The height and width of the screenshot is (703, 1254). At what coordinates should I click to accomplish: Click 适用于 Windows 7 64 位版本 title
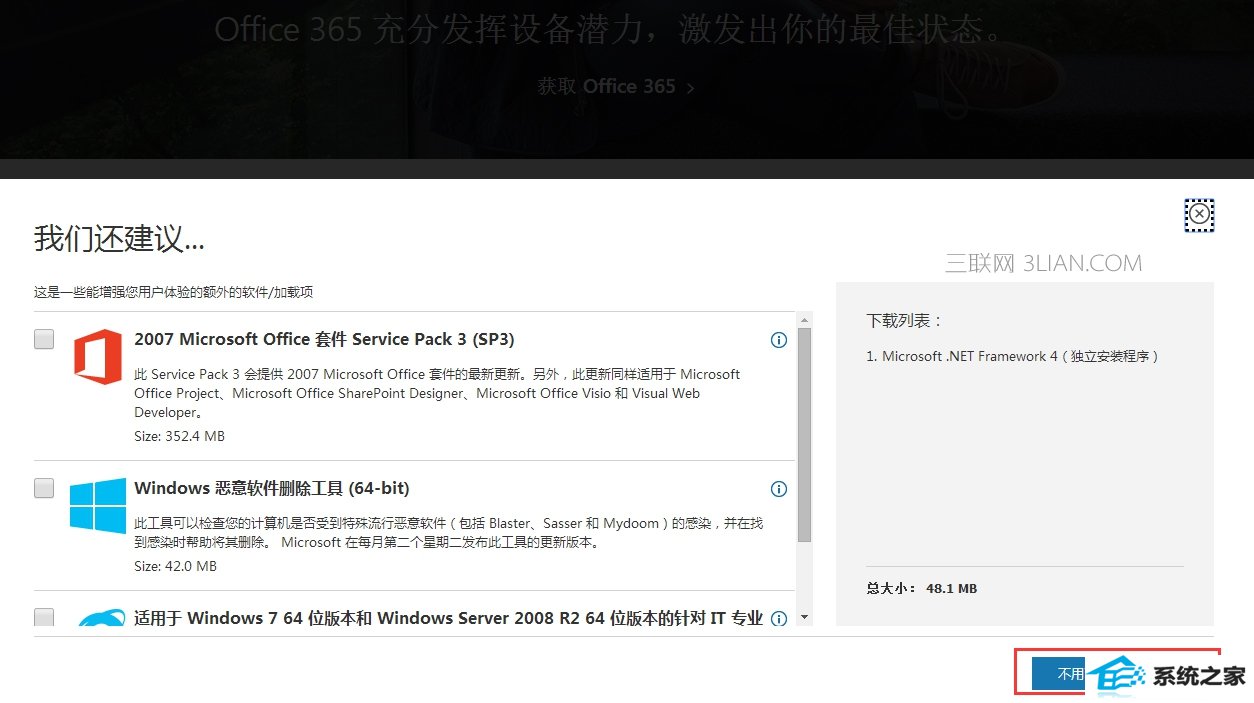click(448, 618)
